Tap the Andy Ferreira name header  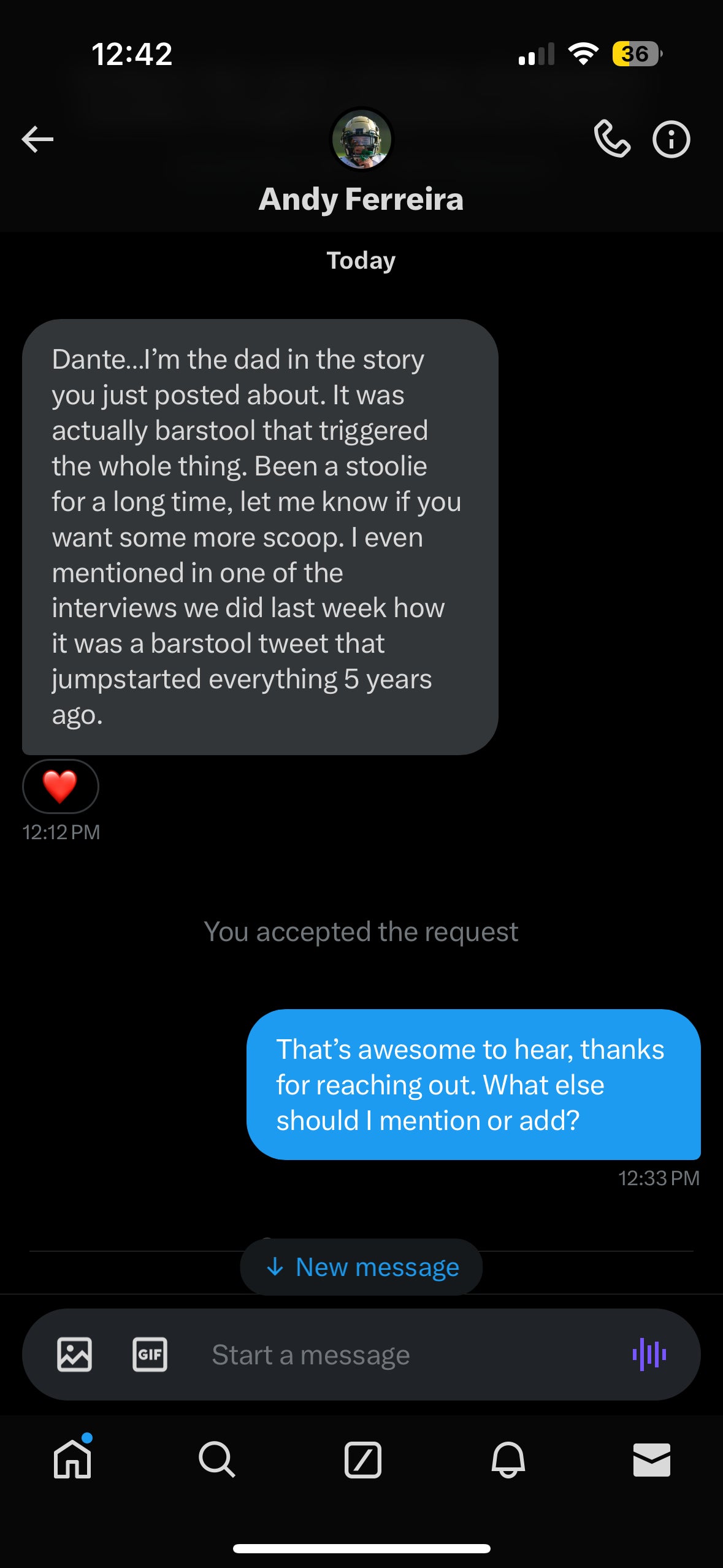(361, 199)
